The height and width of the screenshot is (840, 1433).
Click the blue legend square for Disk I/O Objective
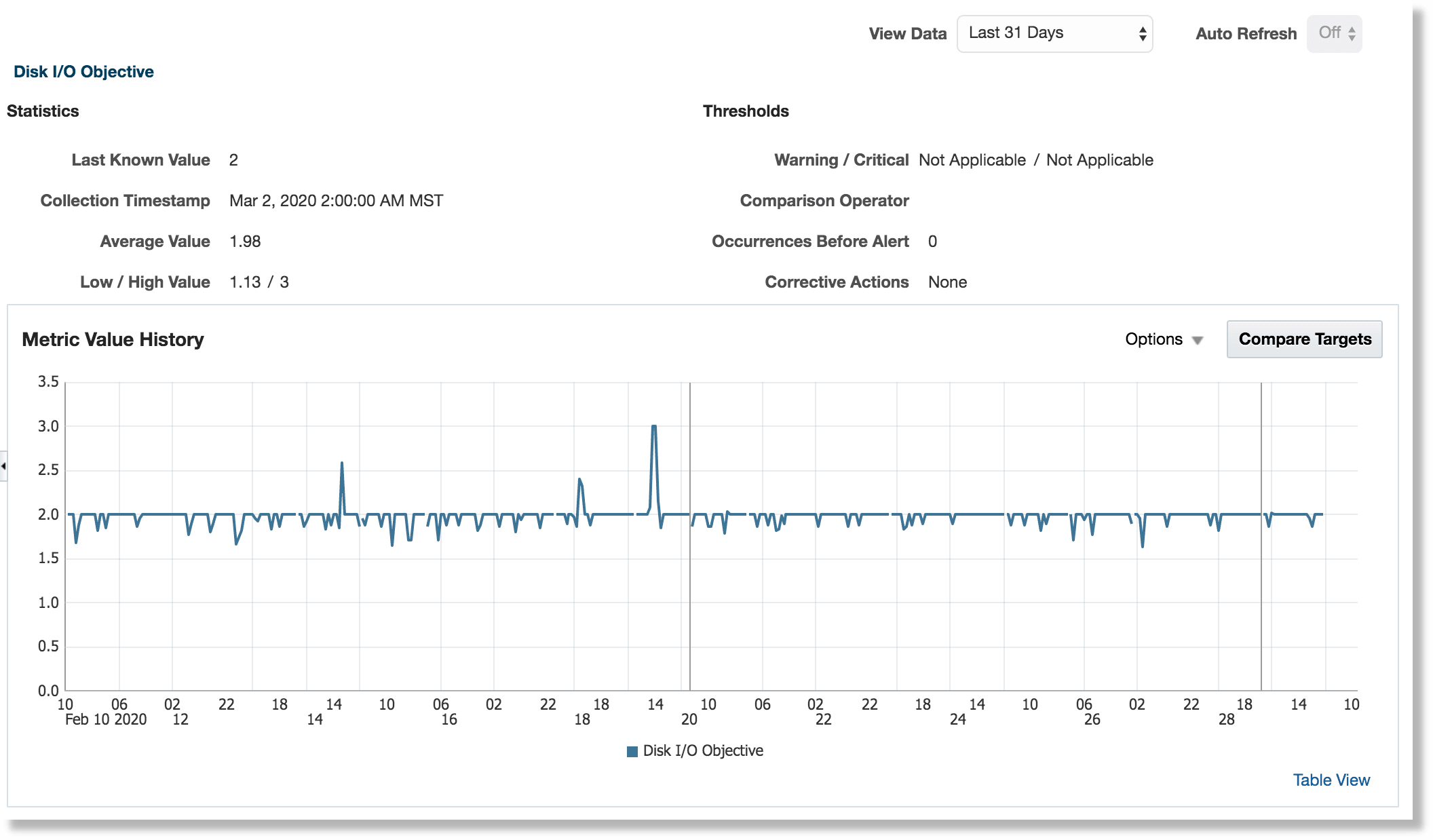[x=632, y=750]
